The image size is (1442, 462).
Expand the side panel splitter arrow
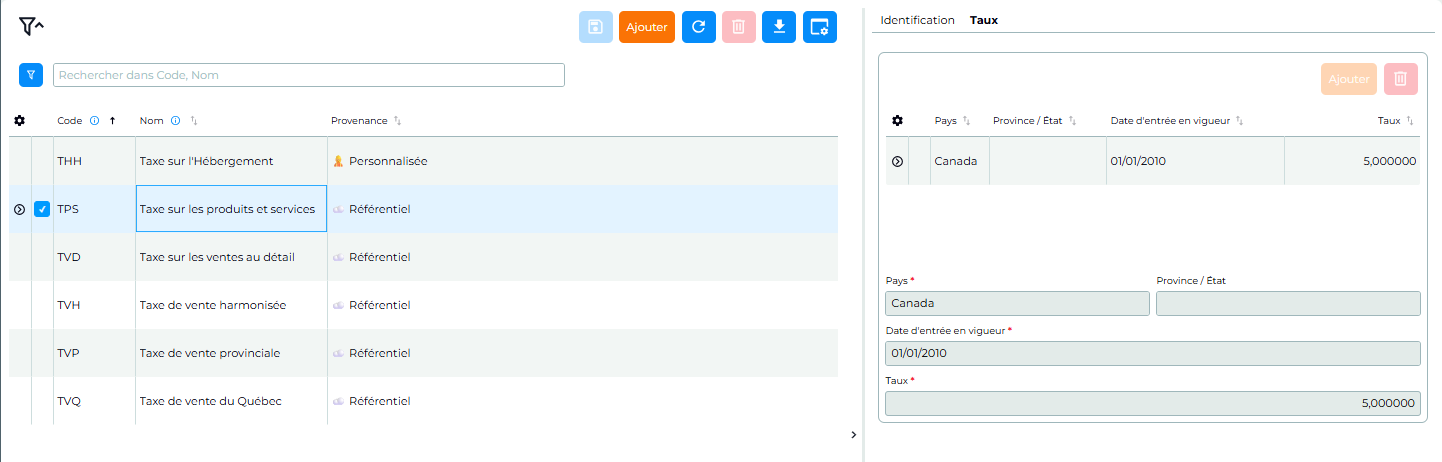(853, 434)
